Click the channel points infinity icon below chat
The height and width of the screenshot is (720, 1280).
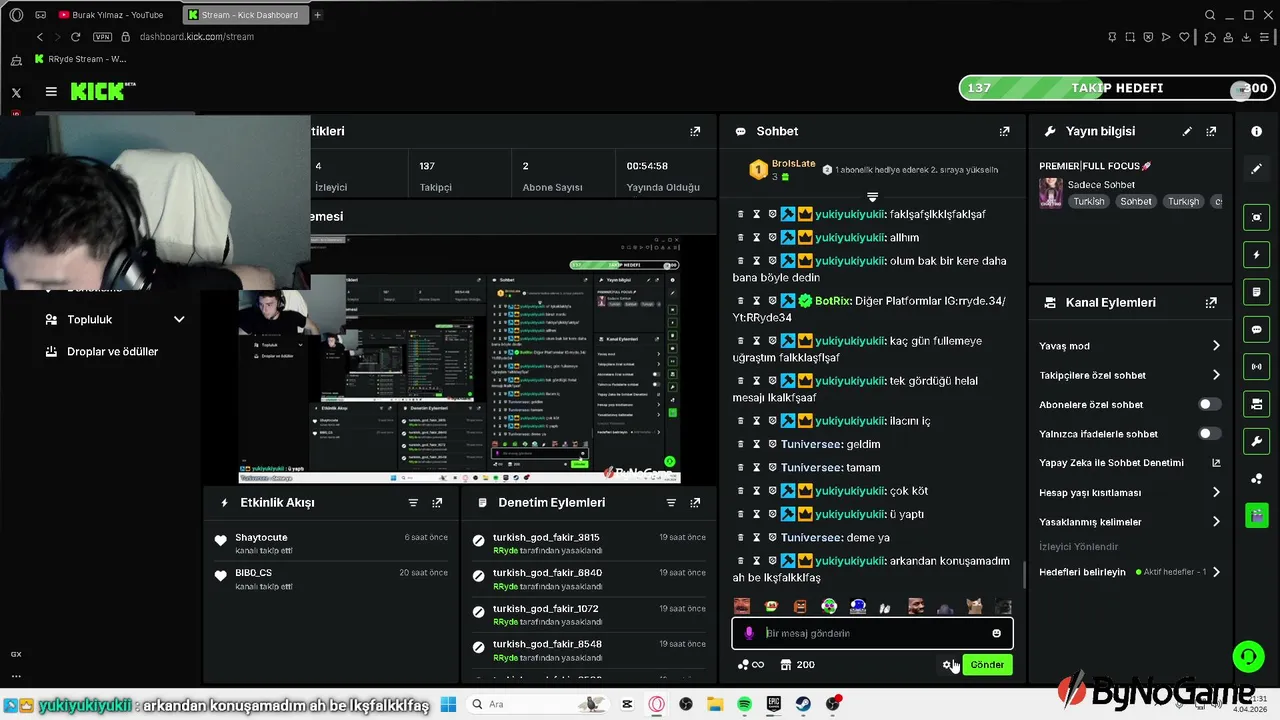click(x=750, y=665)
